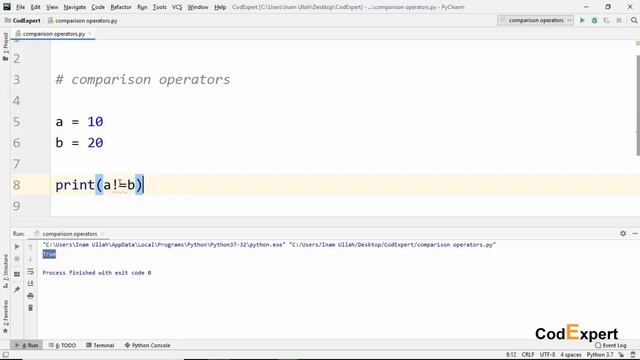The image size is (640, 360).
Task: Place cursor on line 6 'b = 20'
Action: click(x=79, y=143)
